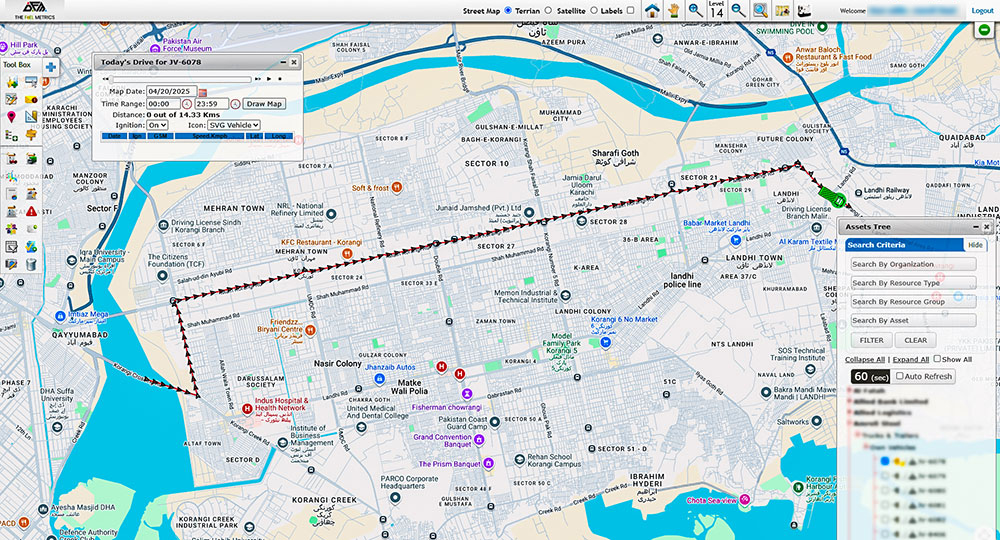1000x540 pixels.
Task: Click the green minus button at top right
Action: (x=986, y=30)
